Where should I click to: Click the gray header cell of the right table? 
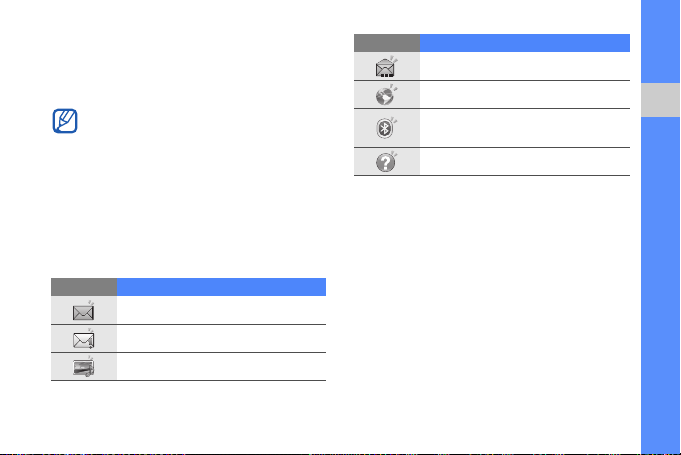pyautogui.click(x=387, y=43)
